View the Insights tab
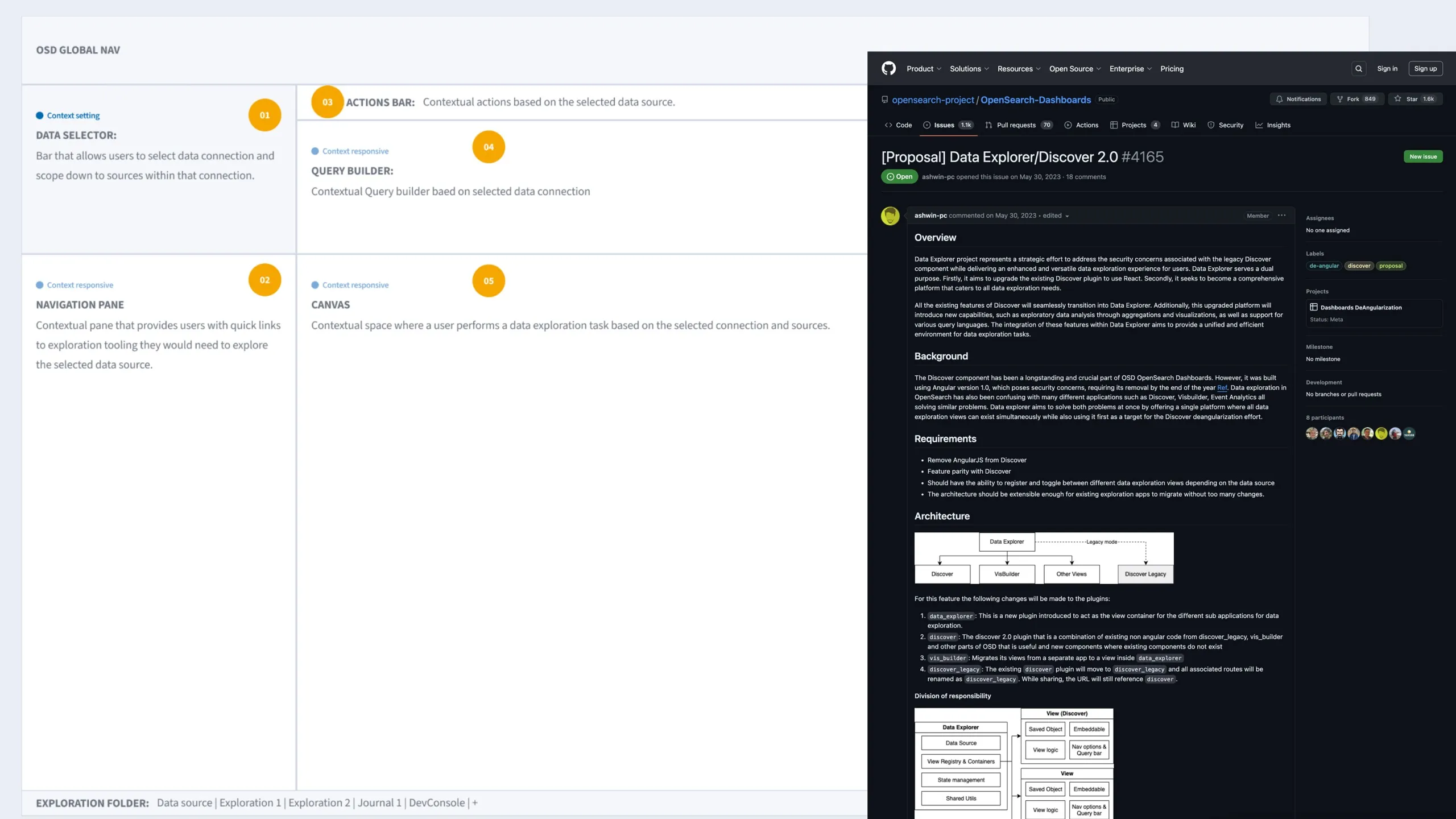The width and height of the screenshot is (1456, 819). 1273,125
